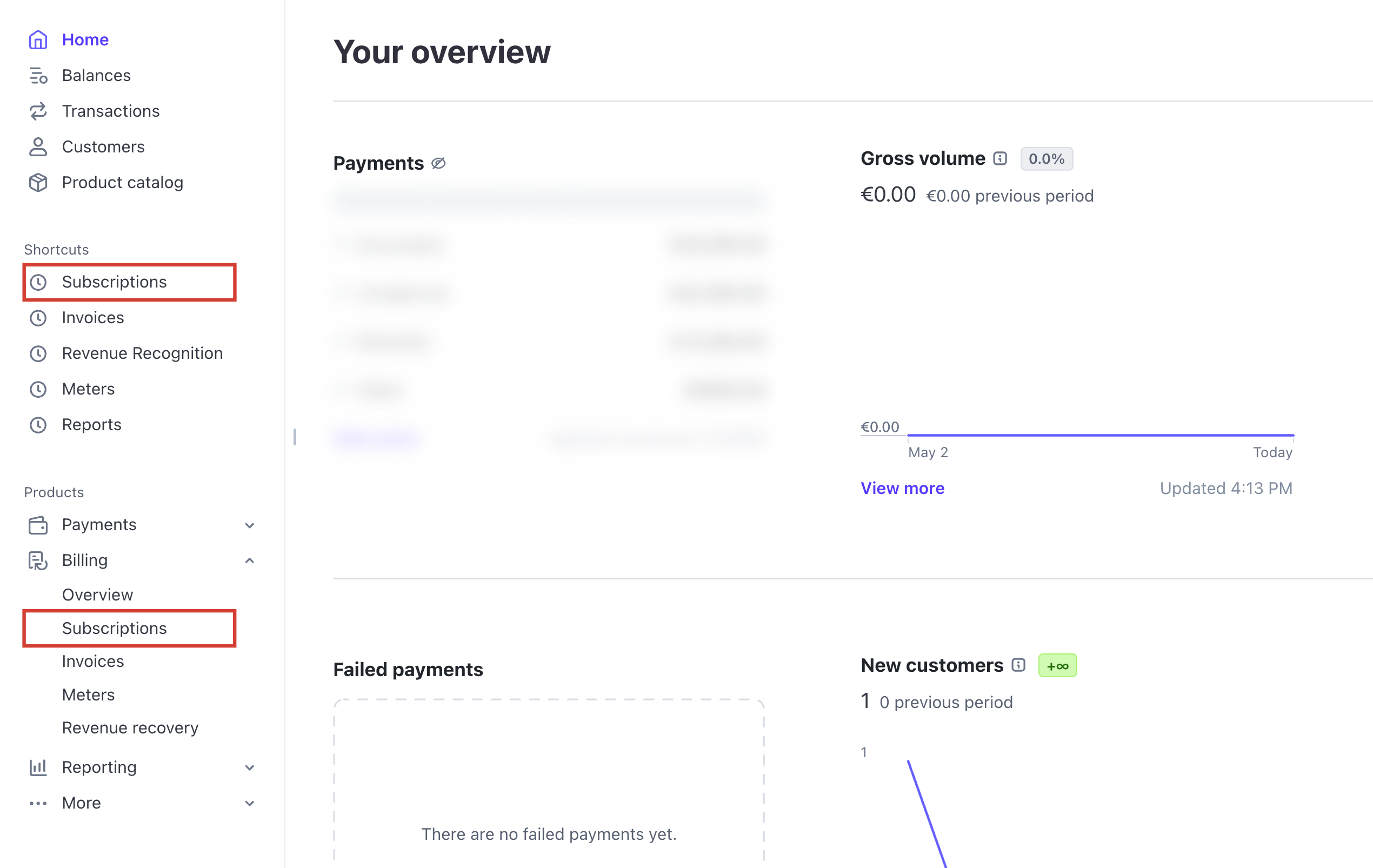Collapse the Billing section chevron
Image resolution: width=1373 pixels, height=868 pixels.
tap(249, 560)
